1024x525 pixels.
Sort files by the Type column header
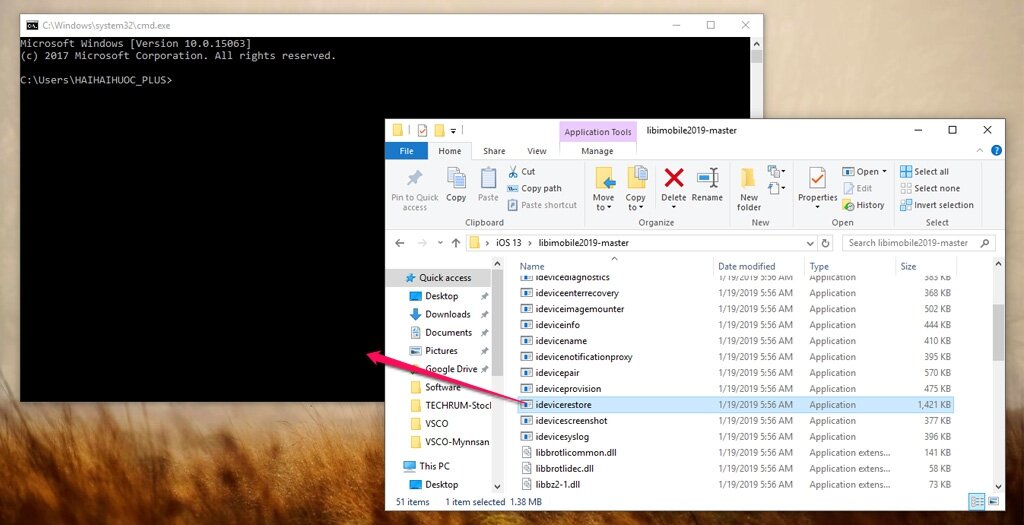[x=819, y=266]
